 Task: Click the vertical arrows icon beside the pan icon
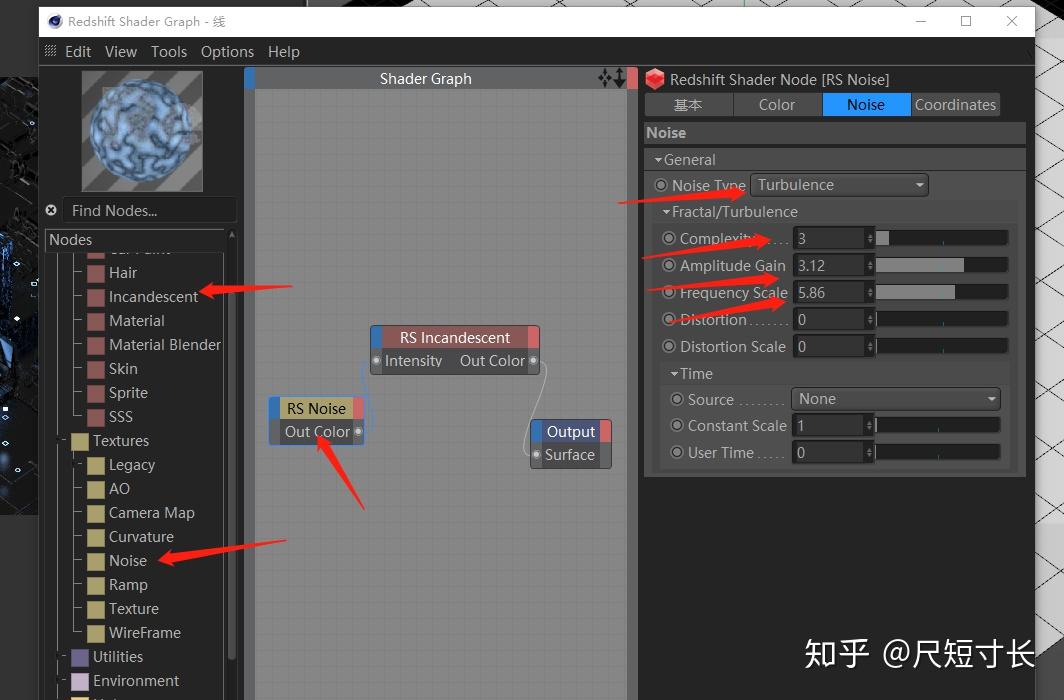[621, 78]
